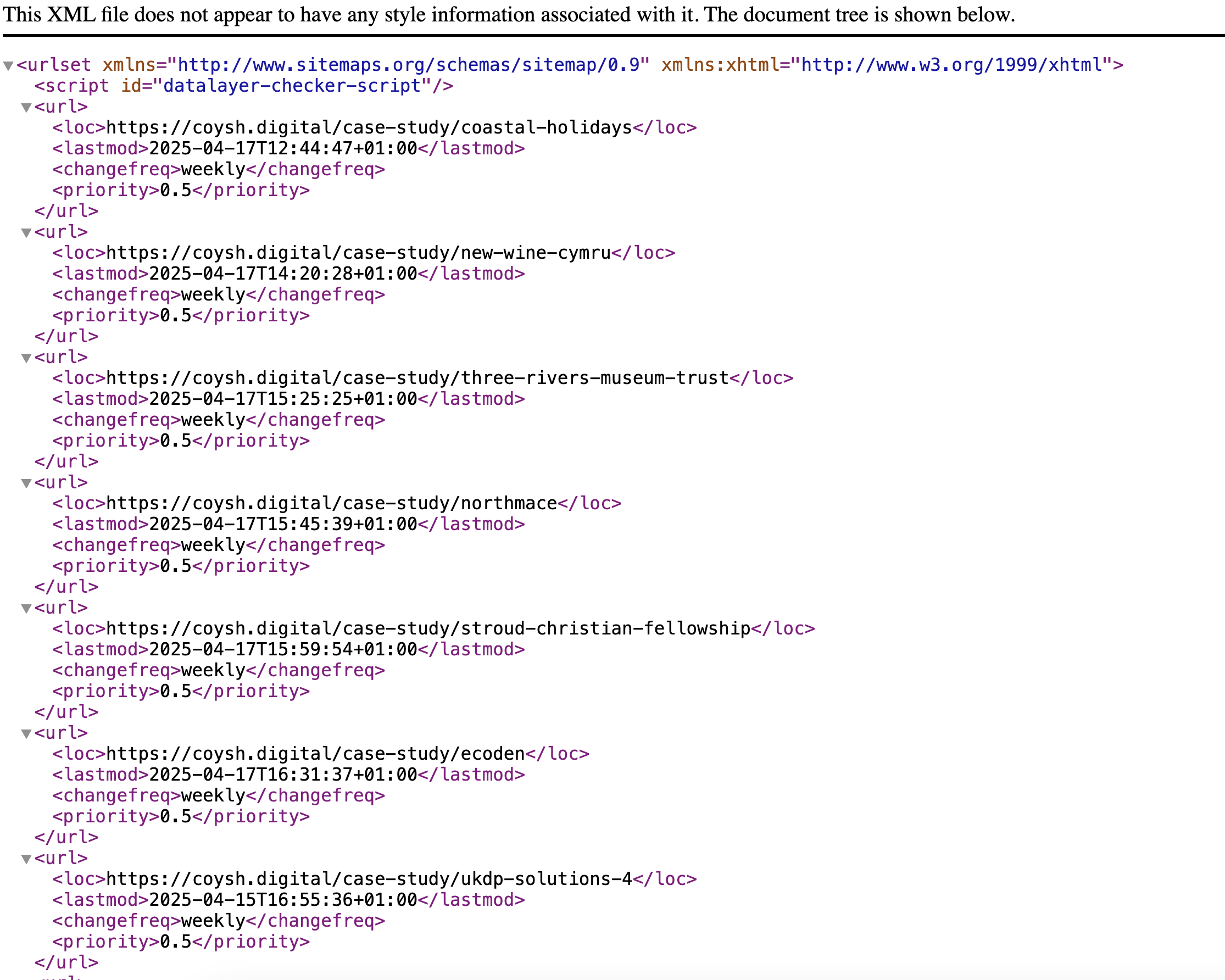Click lastmod 2025-04-17T14:20:28+01:00

tap(283, 274)
